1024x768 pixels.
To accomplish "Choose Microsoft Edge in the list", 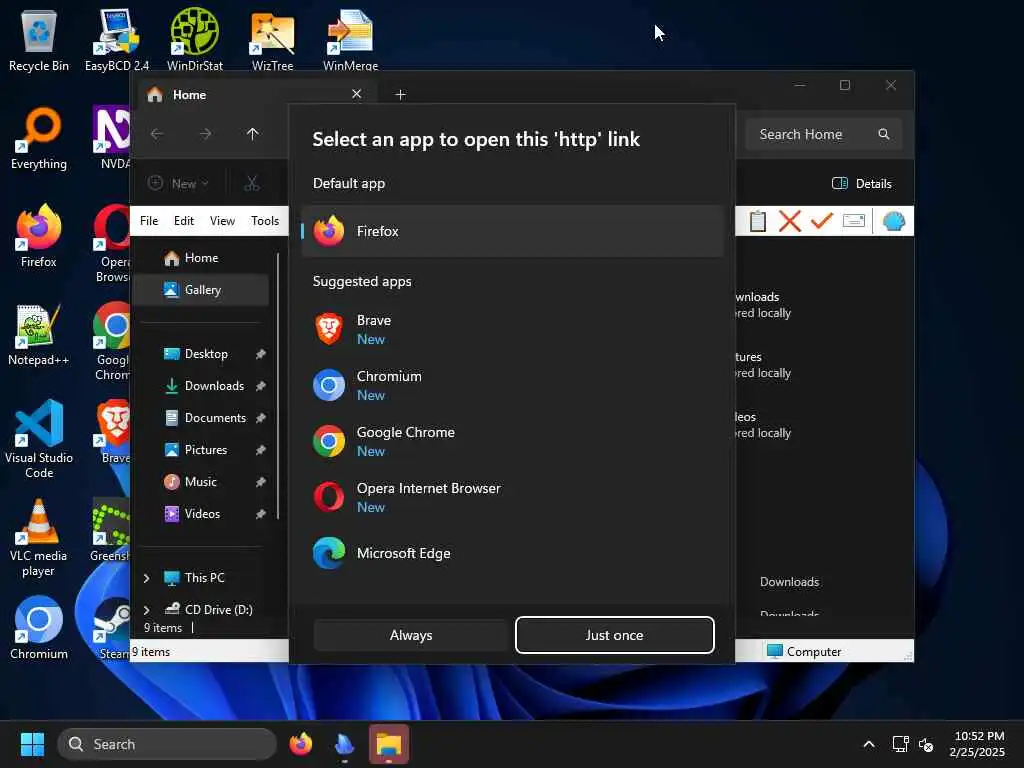I will (x=513, y=553).
